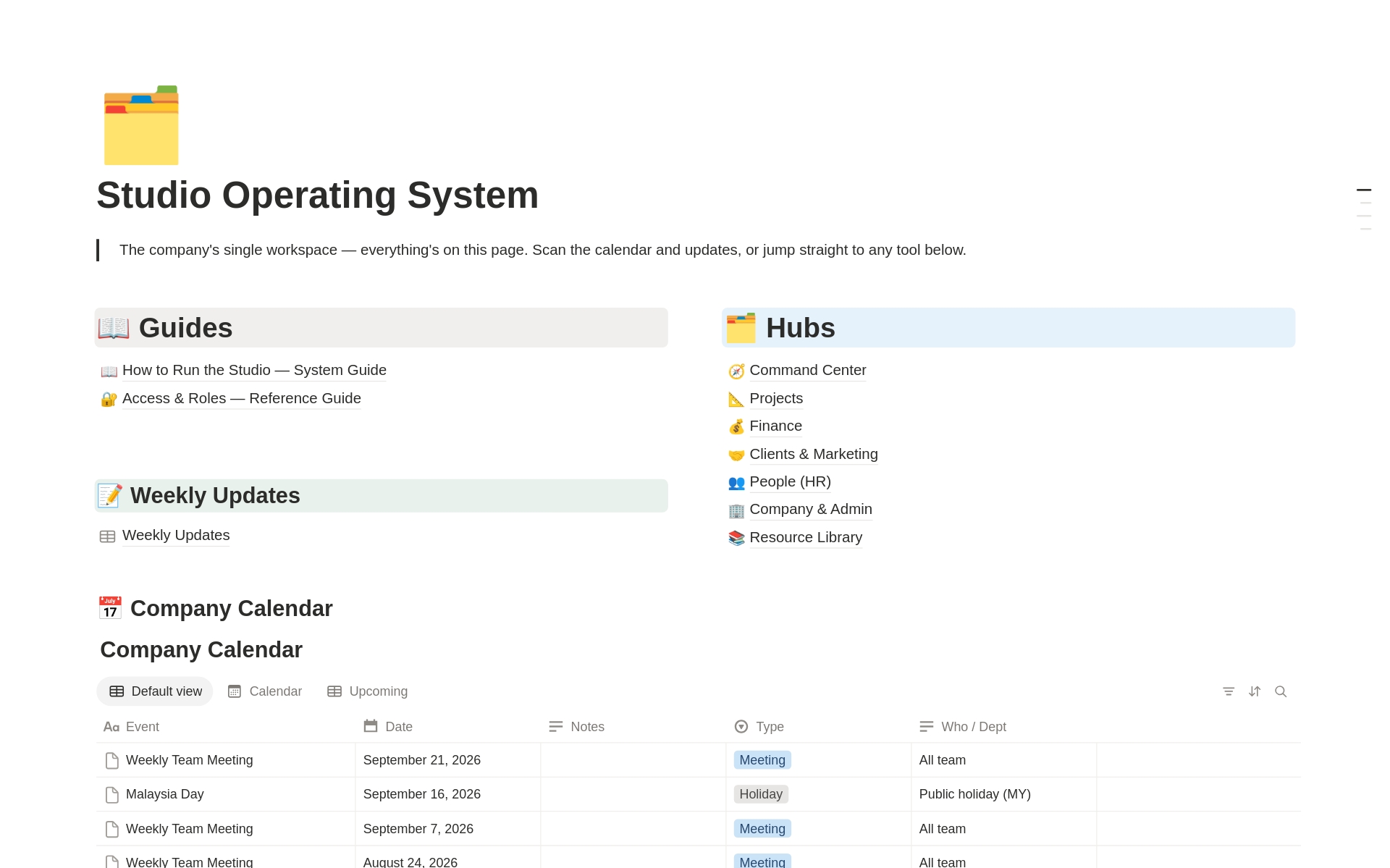Click the Public holiday (MY) cell
The height and width of the screenshot is (868, 1390).
point(1003,794)
